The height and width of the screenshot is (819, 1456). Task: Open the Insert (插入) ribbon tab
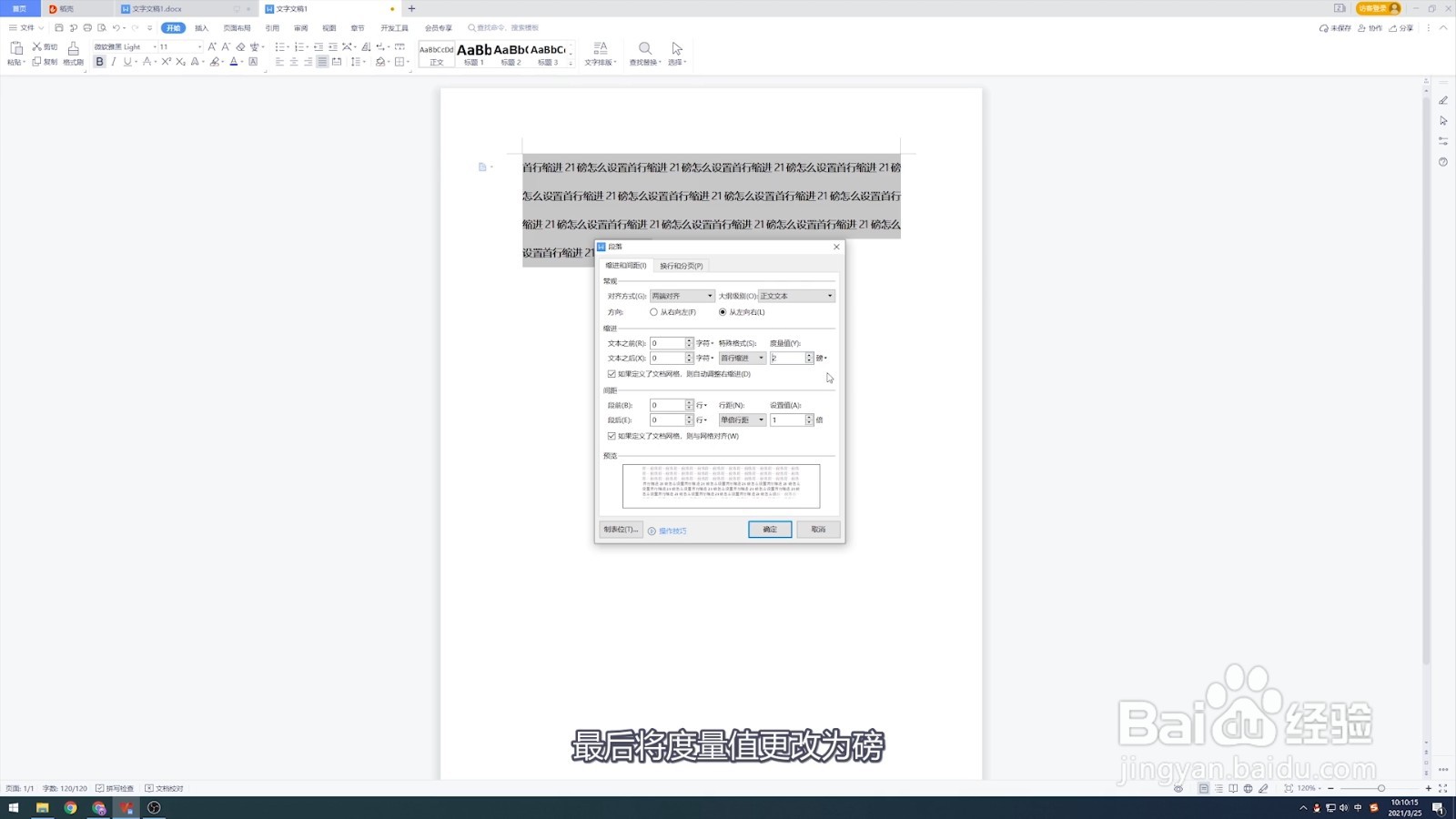click(201, 28)
